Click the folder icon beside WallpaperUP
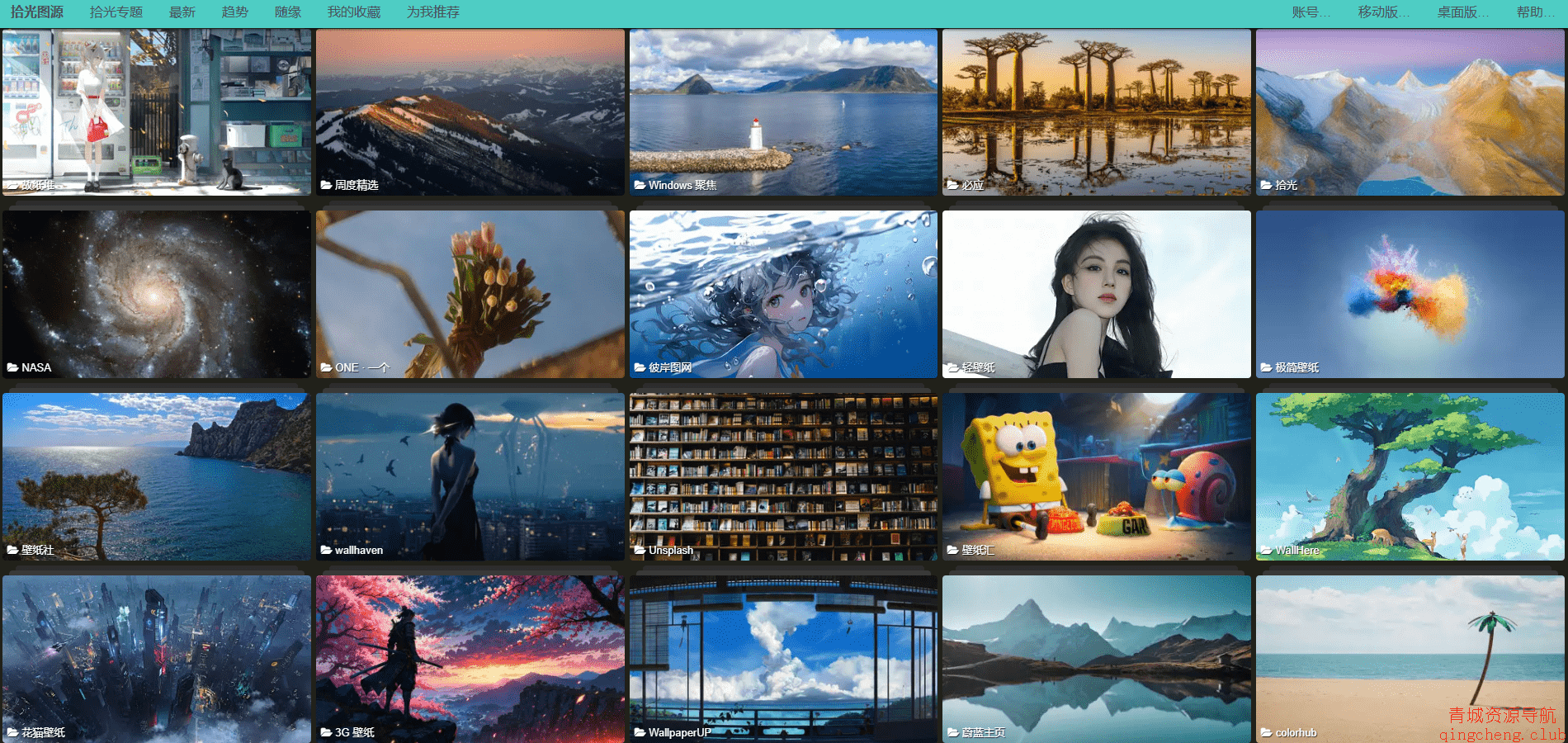The height and width of the screenshot is (743, 1568). pos(640,732)
